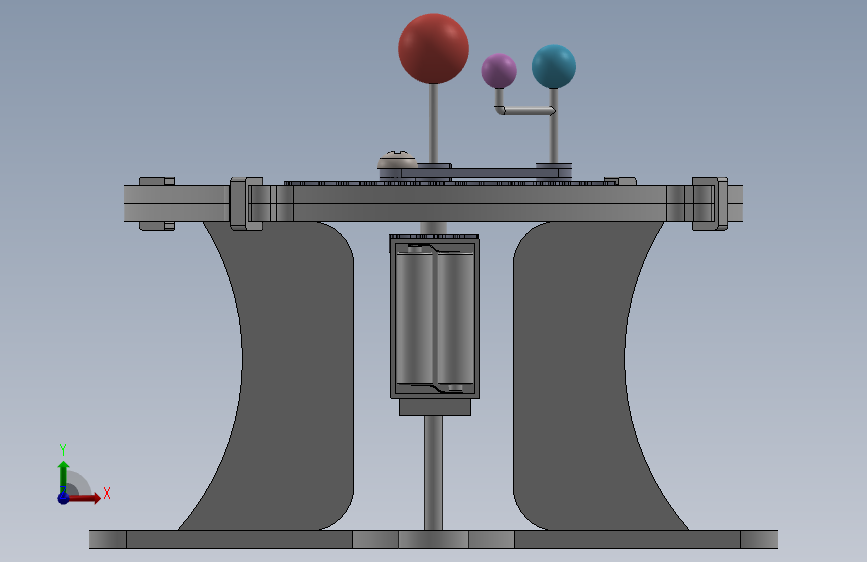This screenshot has height=562, width=867.
Task: Select the large red sphere
Action: click(x=434, y=49)
